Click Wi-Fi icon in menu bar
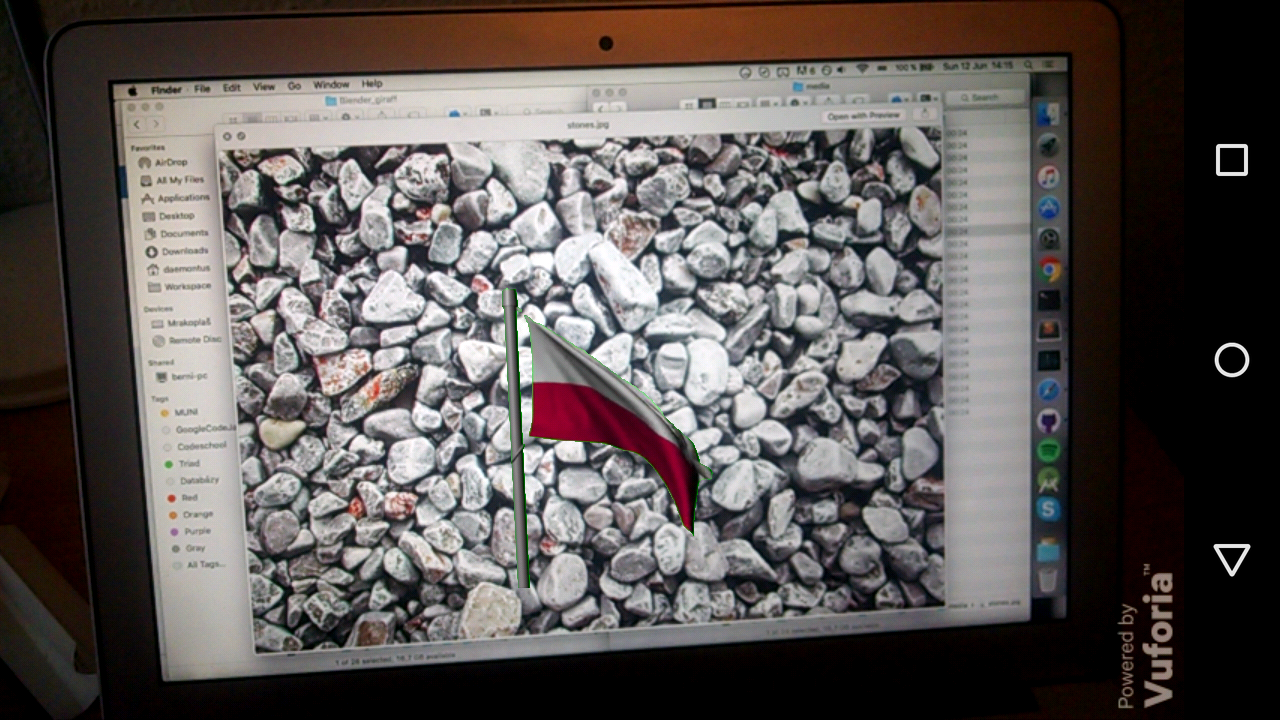This screenshot has height=720, width=1280. pyautogui.click(x=862, y=69)
